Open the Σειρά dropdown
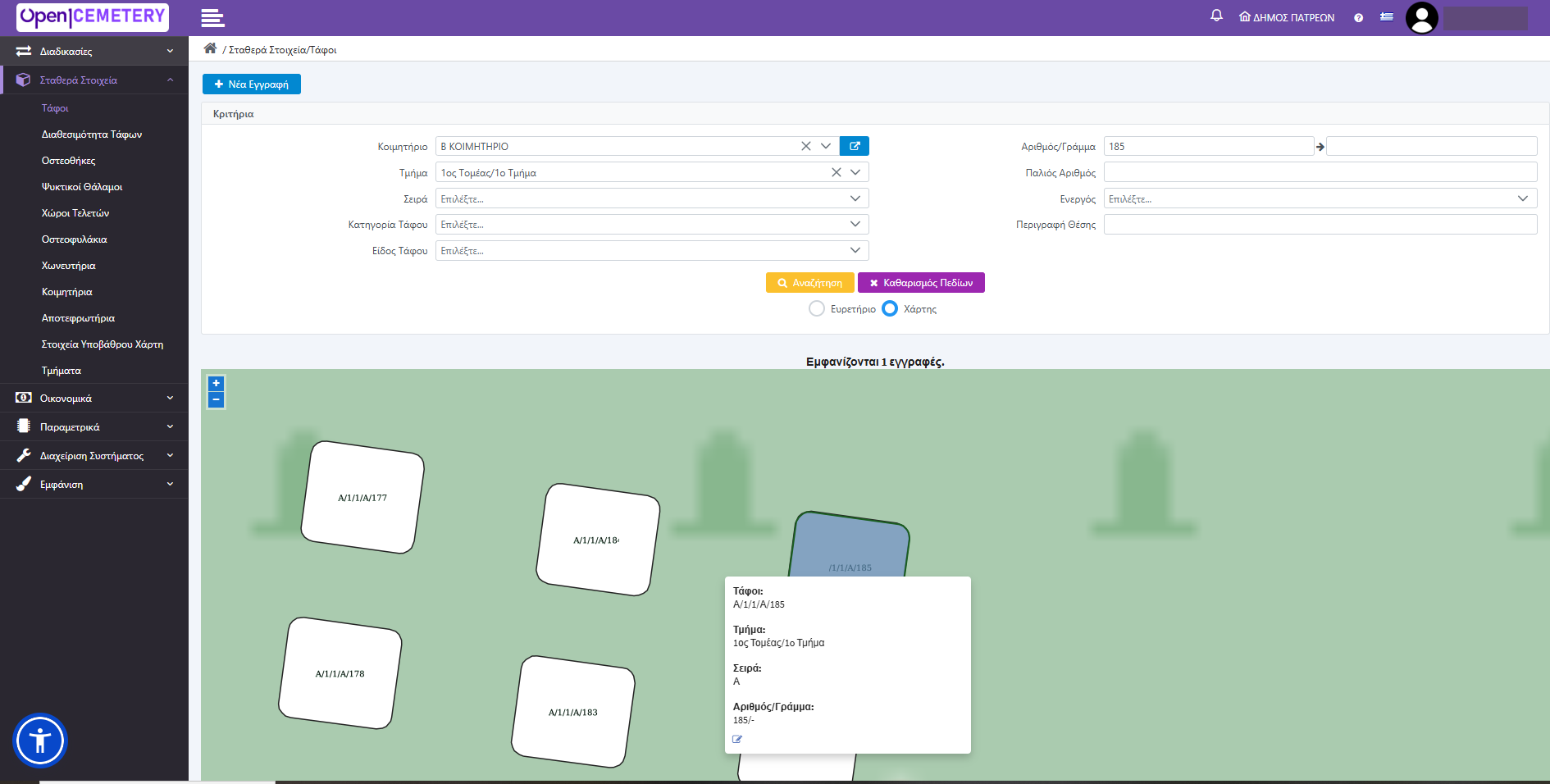Image resolution: width=1550 pixels, height=784 pixels. [x=652, y=198]
